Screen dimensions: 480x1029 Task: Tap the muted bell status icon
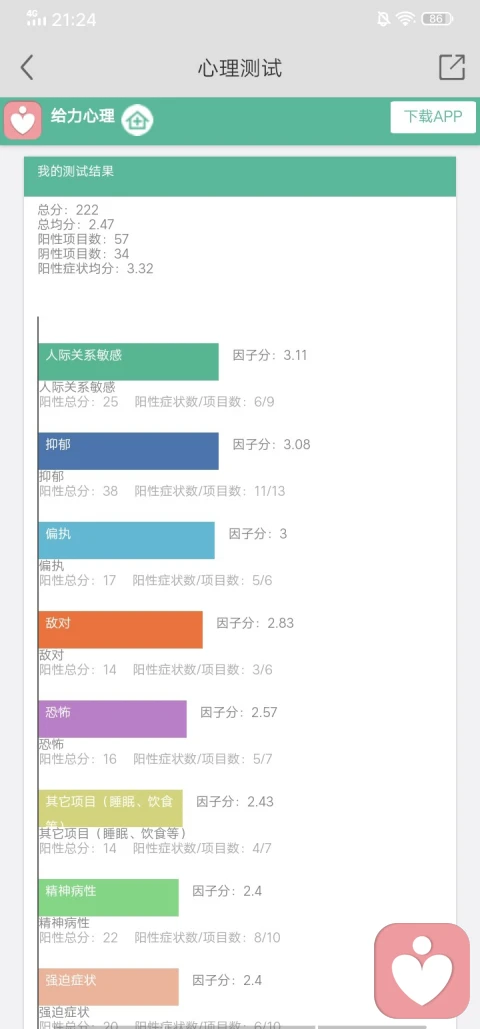point(383,19)
